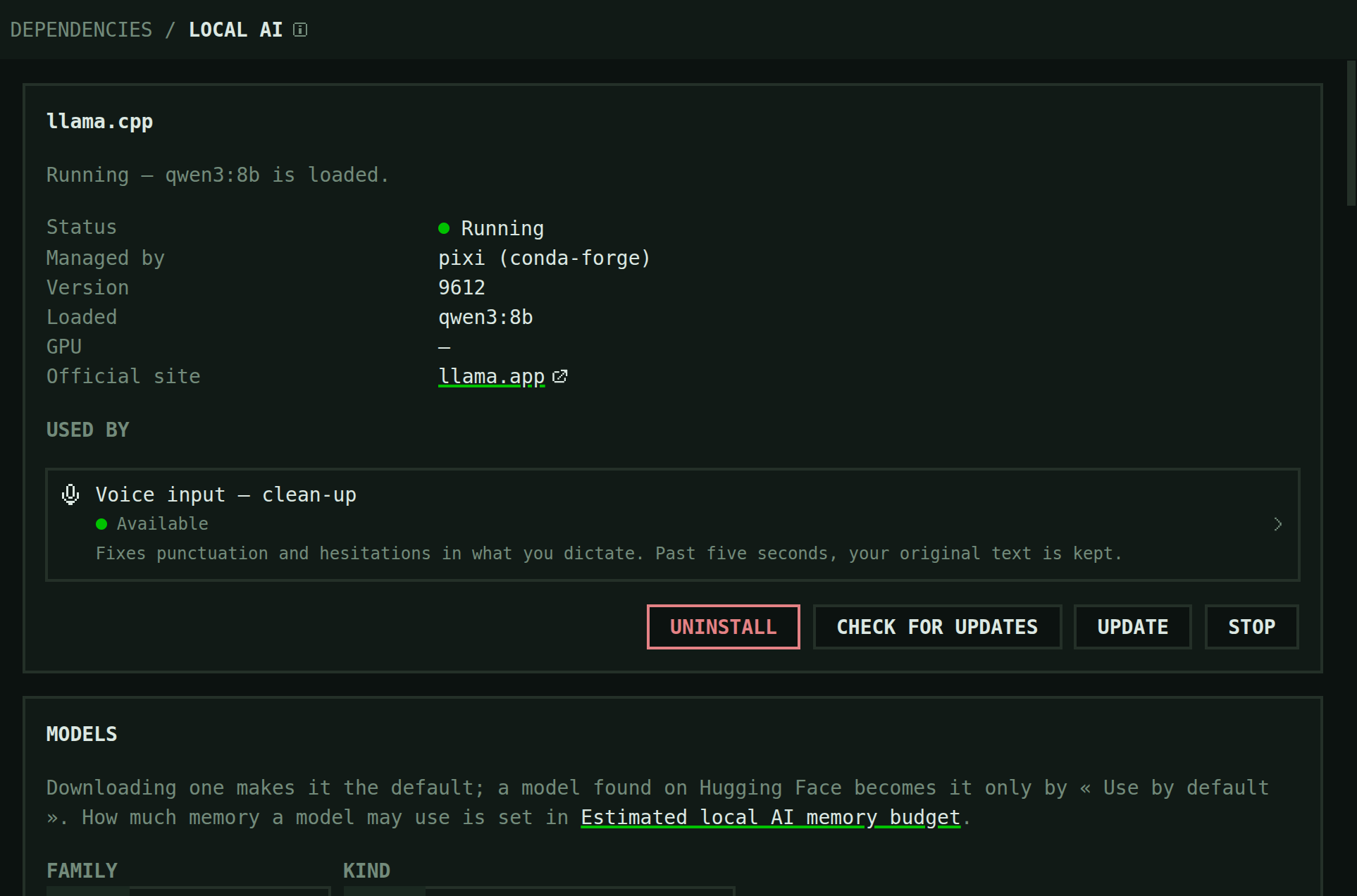Click the "llama.cpp" card heading
1357x896 pixels.
[99, 121]
